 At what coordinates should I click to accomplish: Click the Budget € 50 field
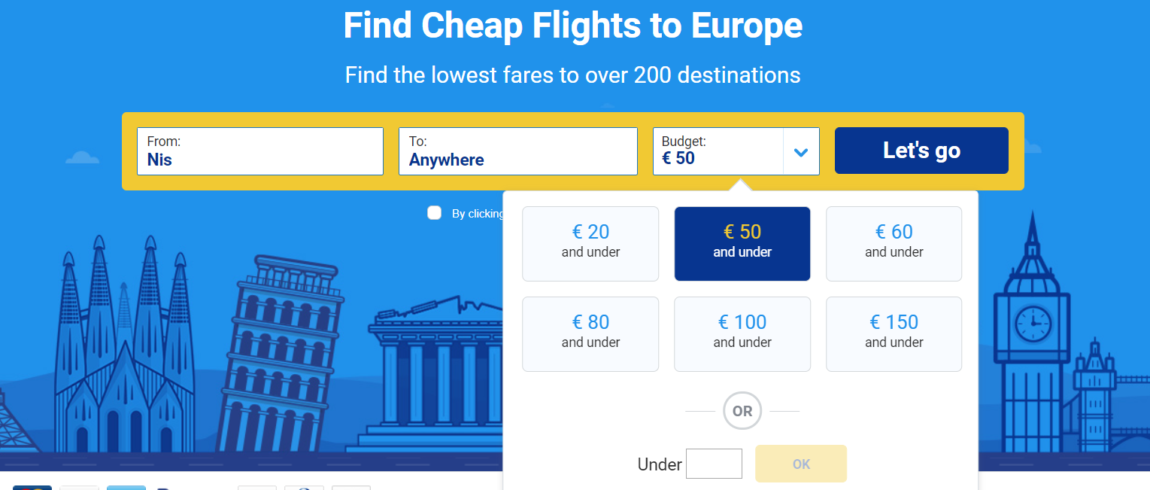(718, 151)
